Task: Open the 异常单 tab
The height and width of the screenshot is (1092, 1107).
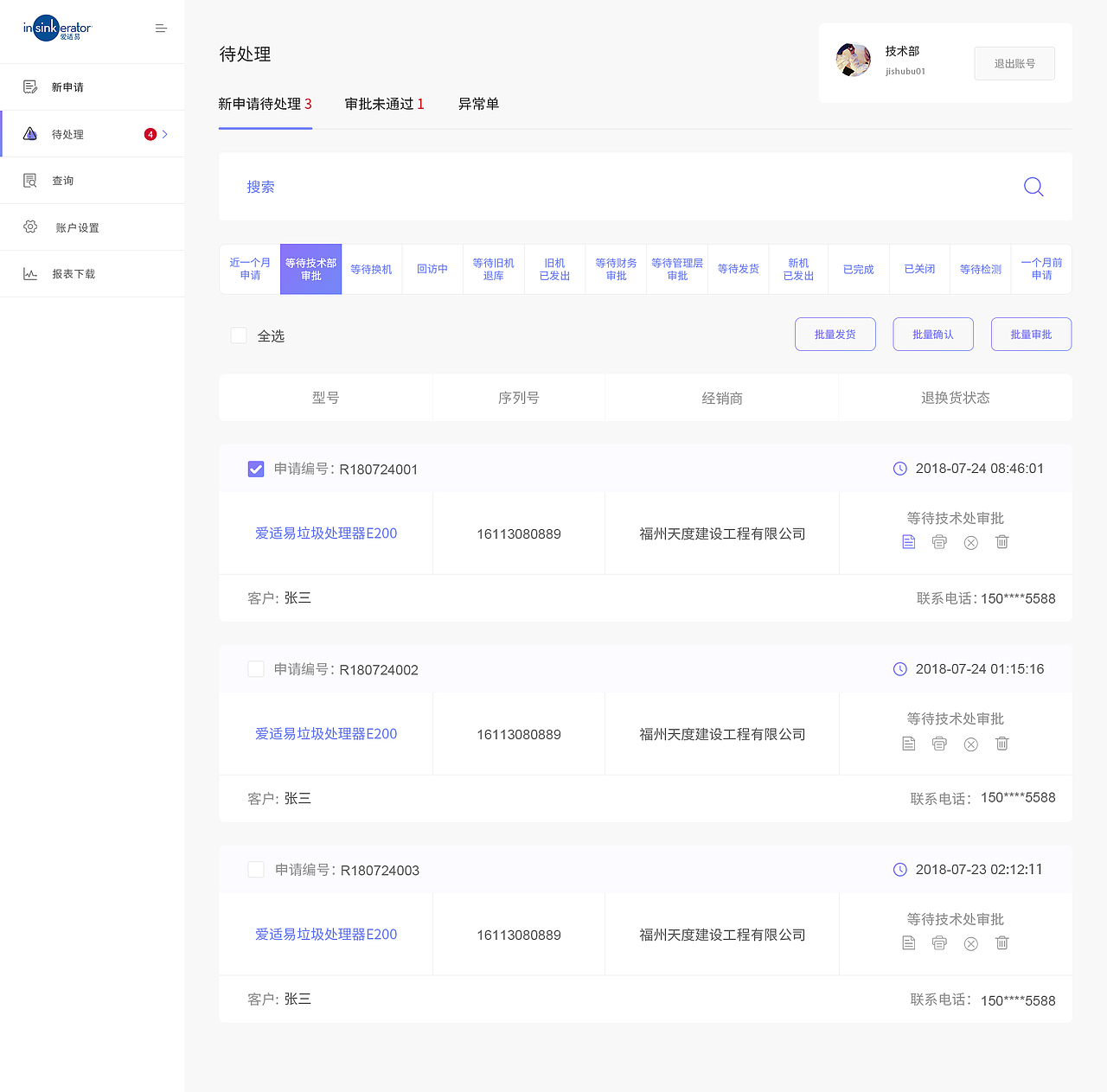Action: [x=478, y=104]
